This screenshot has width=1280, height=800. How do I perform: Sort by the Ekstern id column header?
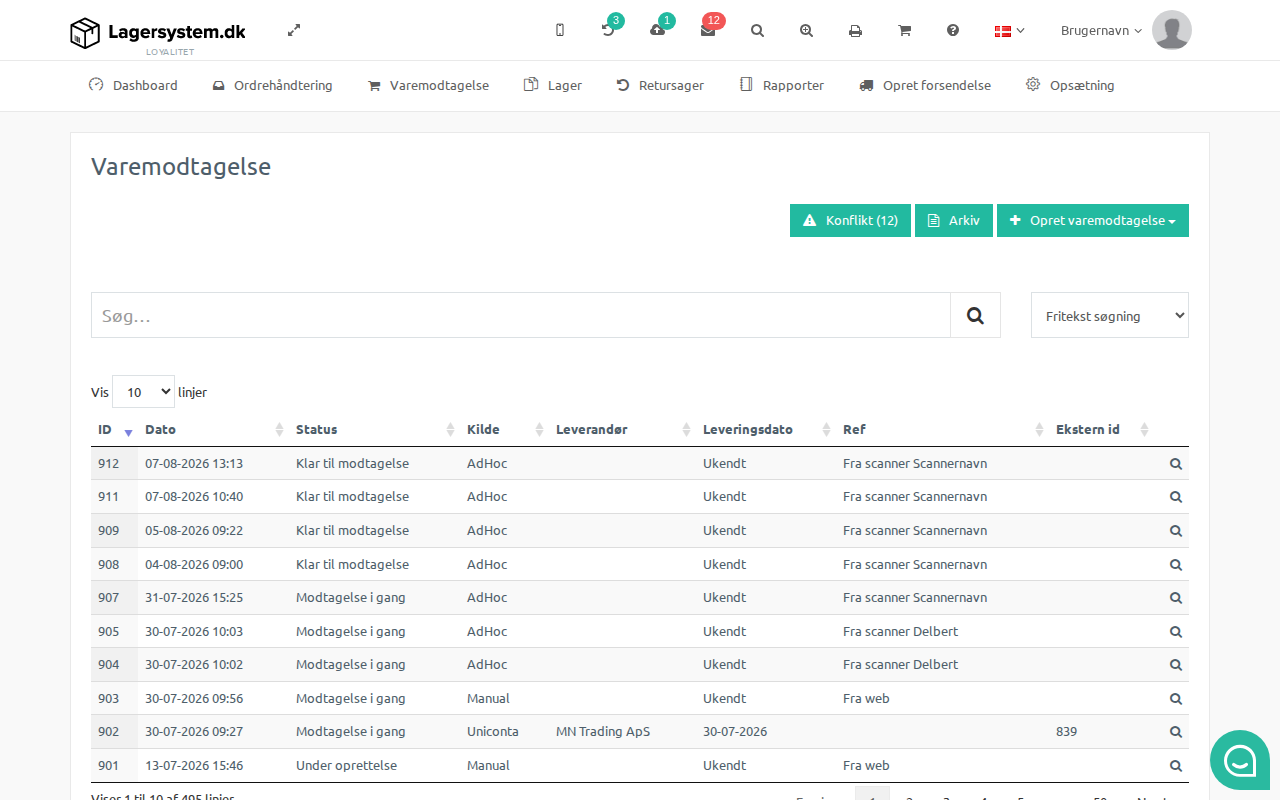[x=1102, y=430]
